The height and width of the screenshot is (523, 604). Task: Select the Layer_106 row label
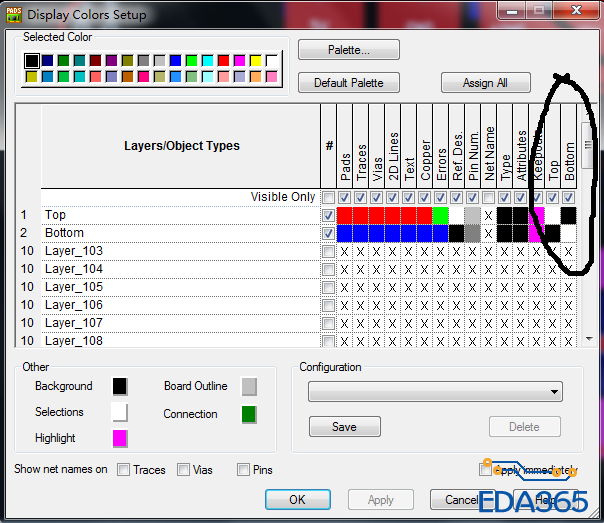tap(74, 305)
